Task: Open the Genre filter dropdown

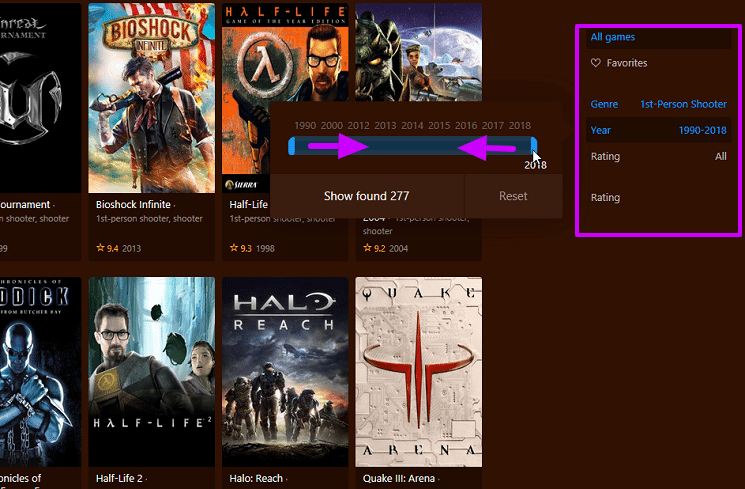Action: pyautogui.click(x=659, y=104)
